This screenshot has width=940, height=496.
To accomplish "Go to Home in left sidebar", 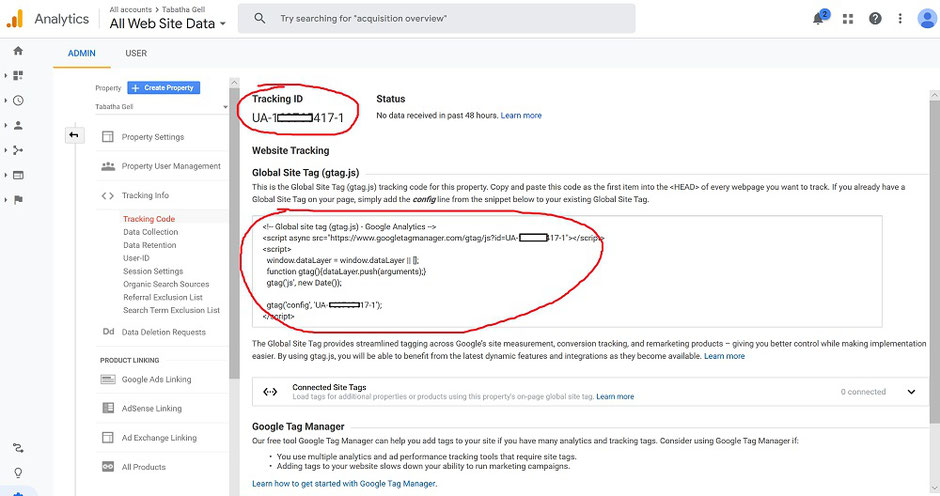I will pos(18,51).
